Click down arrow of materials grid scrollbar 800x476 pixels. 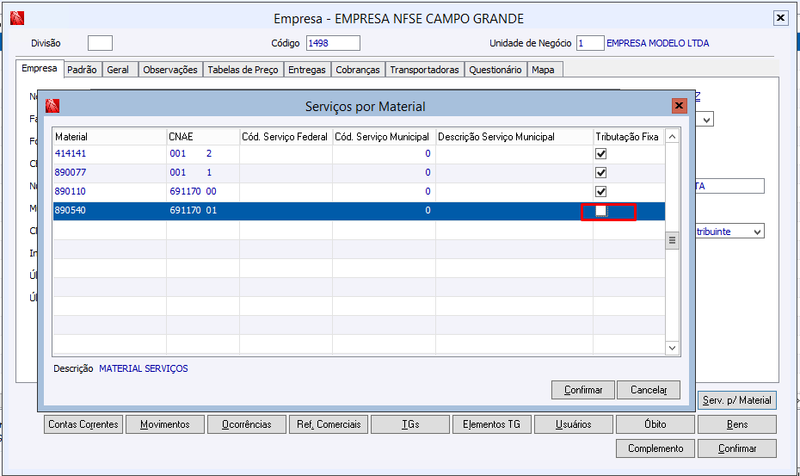tap(672, 347)
